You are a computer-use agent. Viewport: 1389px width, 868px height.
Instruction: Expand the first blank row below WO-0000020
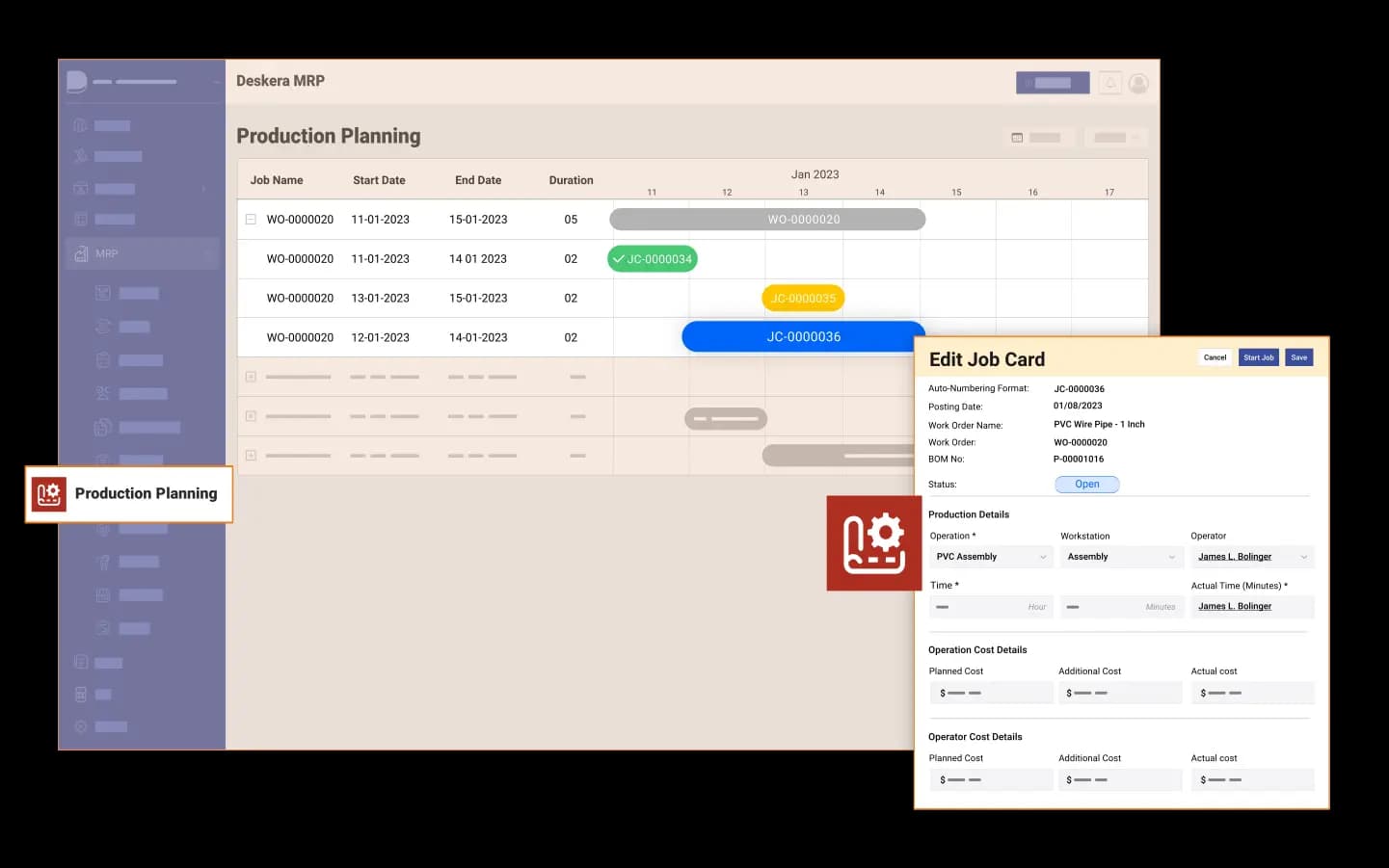point(251,377)
